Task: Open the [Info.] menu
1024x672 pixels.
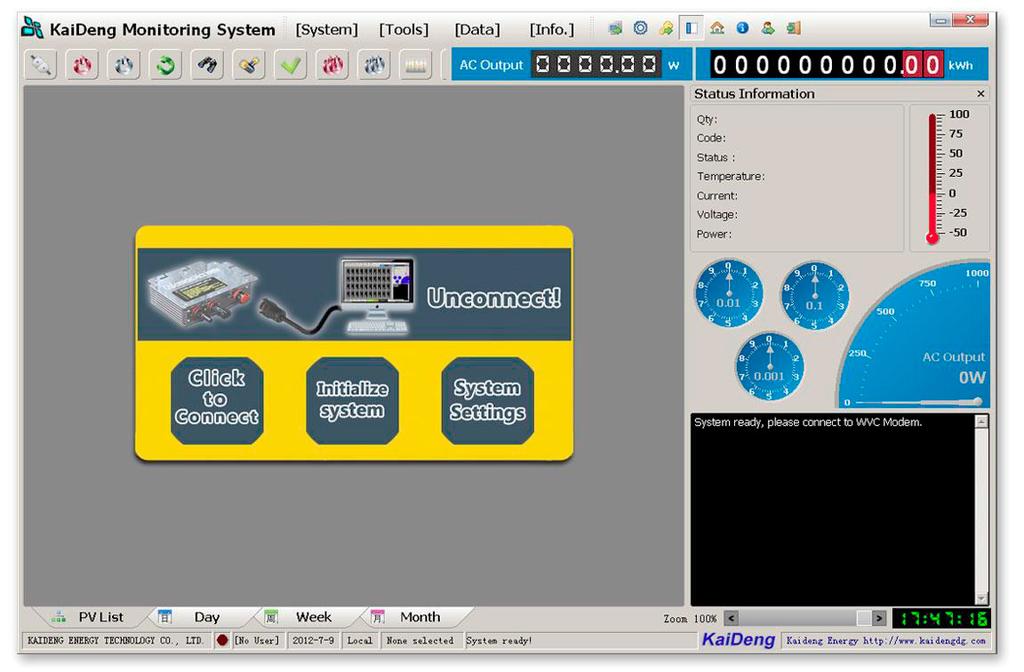Action: click(x=552, y=30)
